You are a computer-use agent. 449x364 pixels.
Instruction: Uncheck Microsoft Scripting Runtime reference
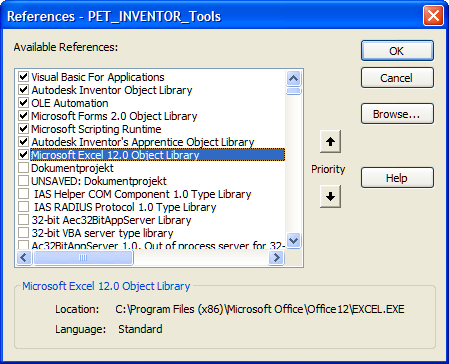(x=23, y=129)
